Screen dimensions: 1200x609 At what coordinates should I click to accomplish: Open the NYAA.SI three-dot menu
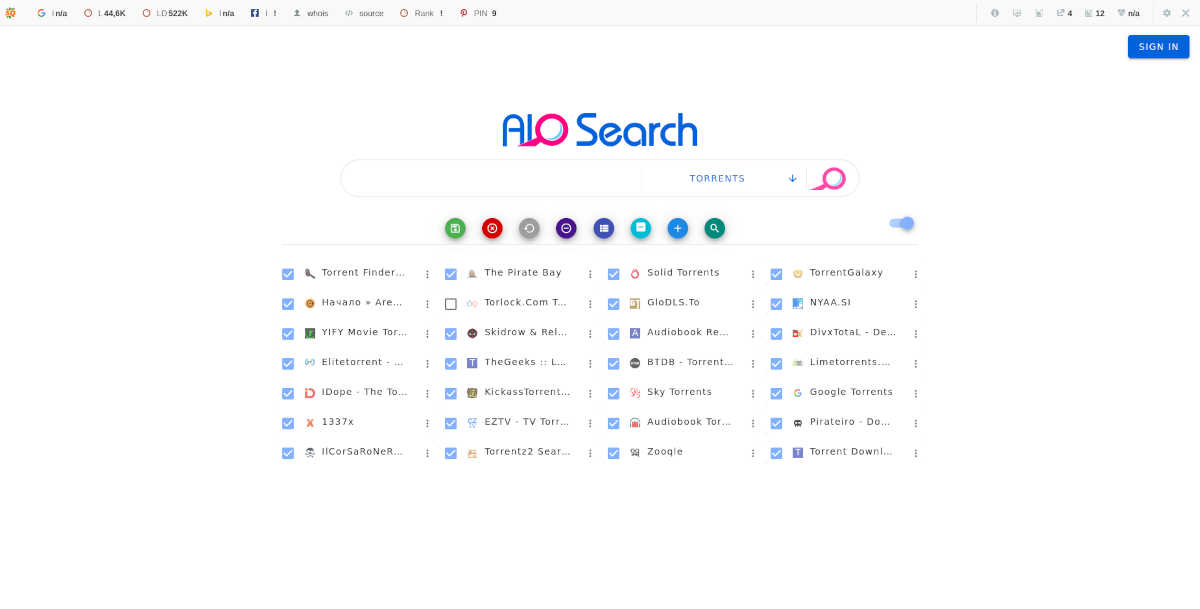(x=915, y=304)
